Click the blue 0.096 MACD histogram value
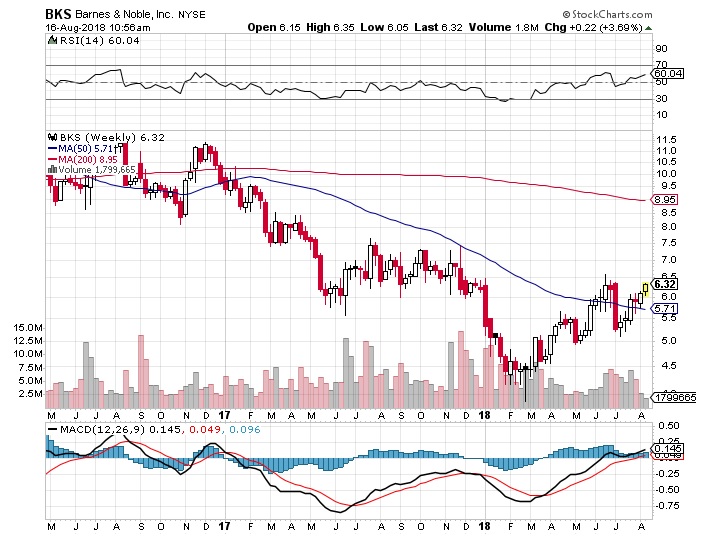Screen dimensions: 701x539 244,430
